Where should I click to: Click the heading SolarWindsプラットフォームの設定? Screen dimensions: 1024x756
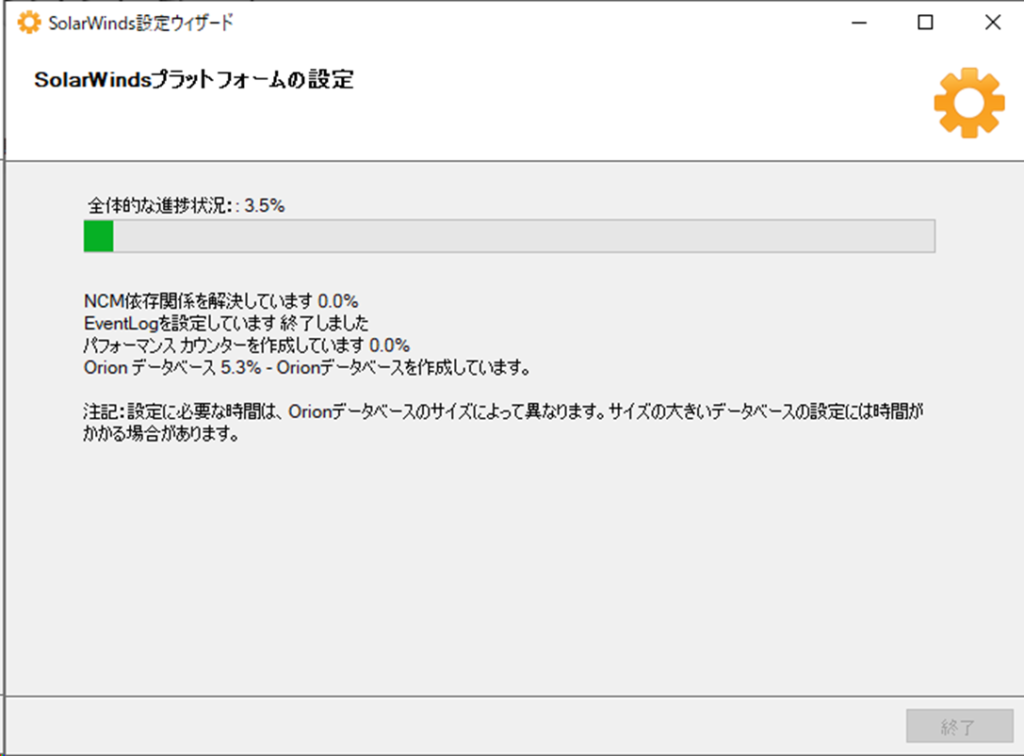coord(194,80)
